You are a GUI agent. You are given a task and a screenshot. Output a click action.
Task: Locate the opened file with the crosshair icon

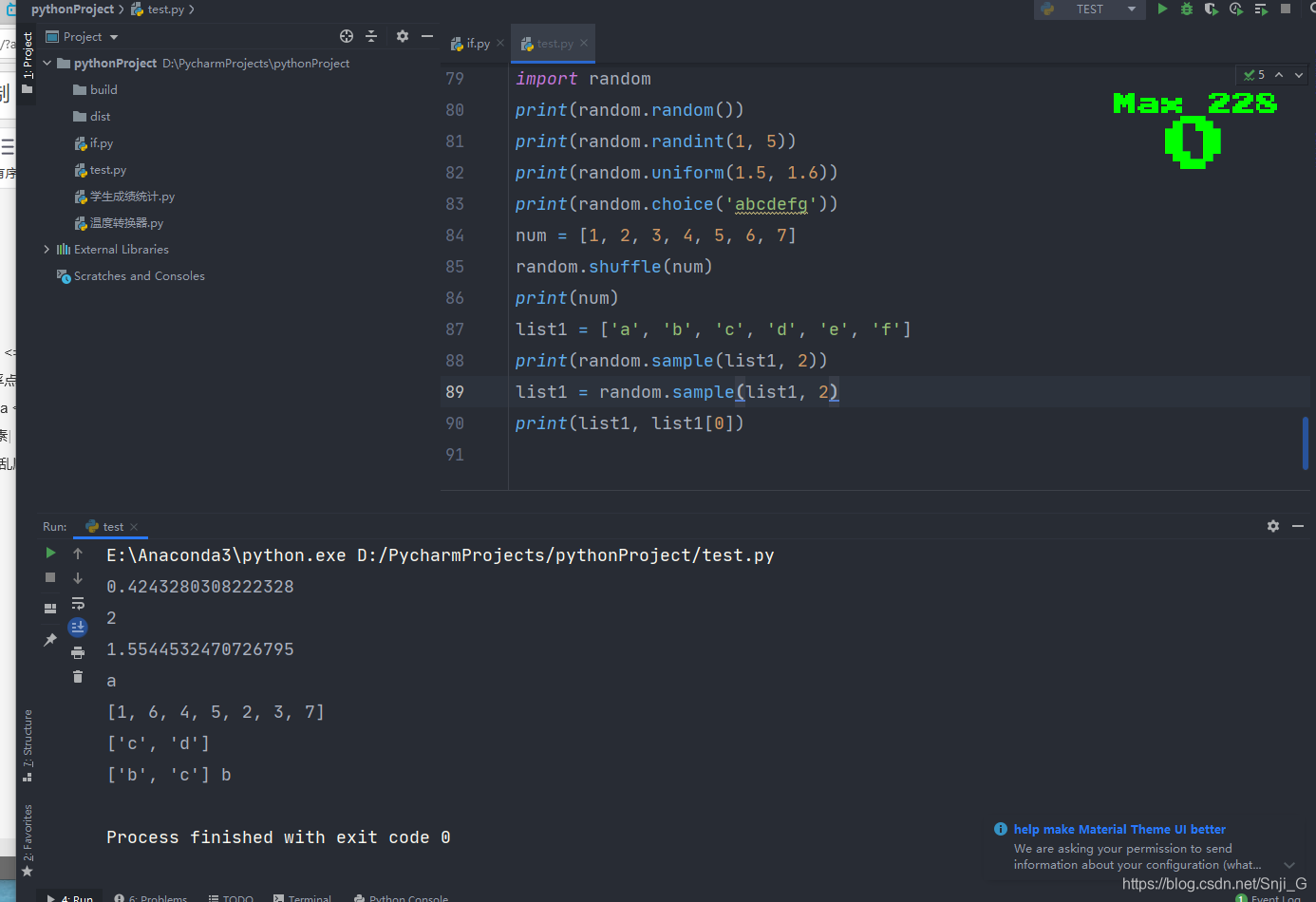pos(347,36)
